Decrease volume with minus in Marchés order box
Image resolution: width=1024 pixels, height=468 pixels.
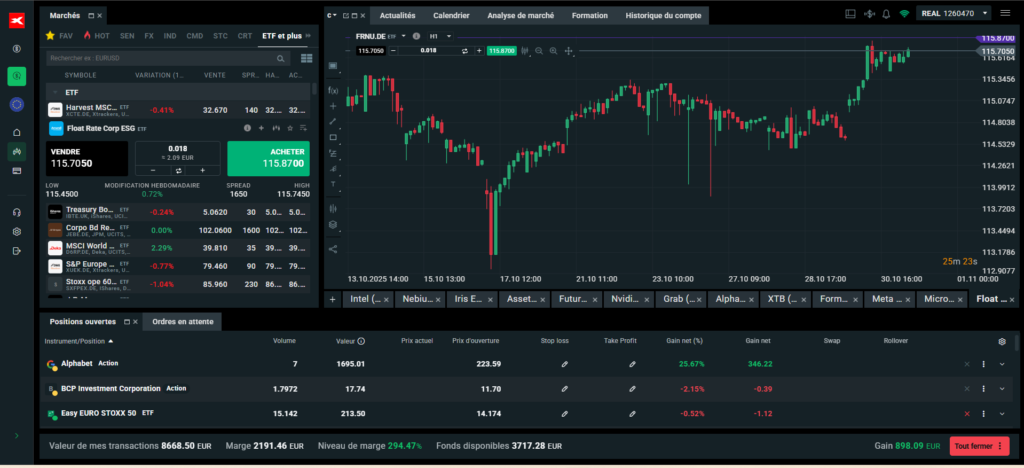(152, 170)
